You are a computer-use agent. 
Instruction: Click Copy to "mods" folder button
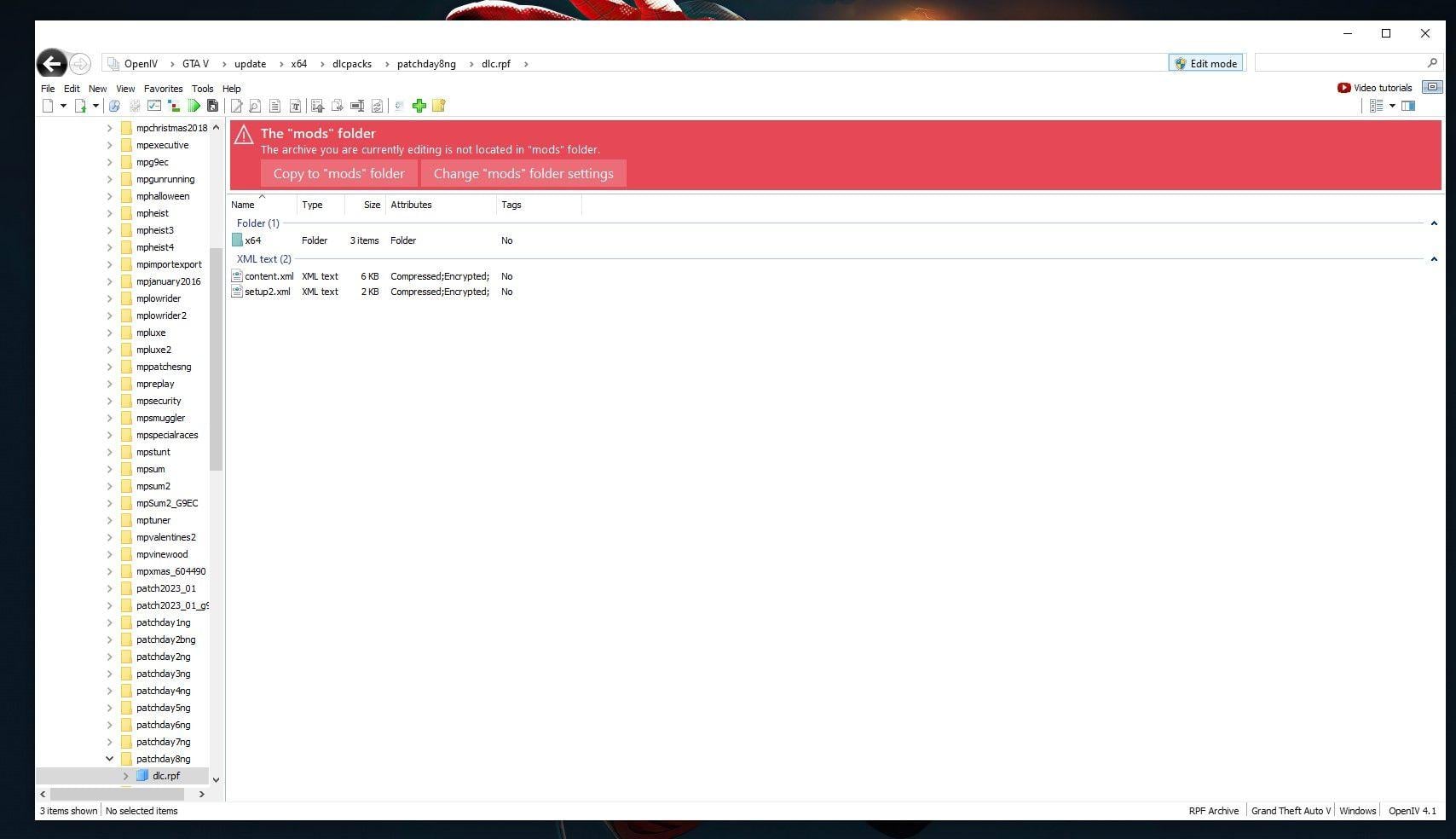click(x=338, y=174)
